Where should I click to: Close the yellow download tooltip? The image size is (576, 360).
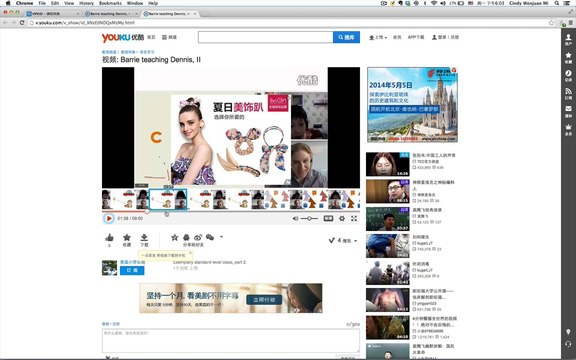click(190, 253)
